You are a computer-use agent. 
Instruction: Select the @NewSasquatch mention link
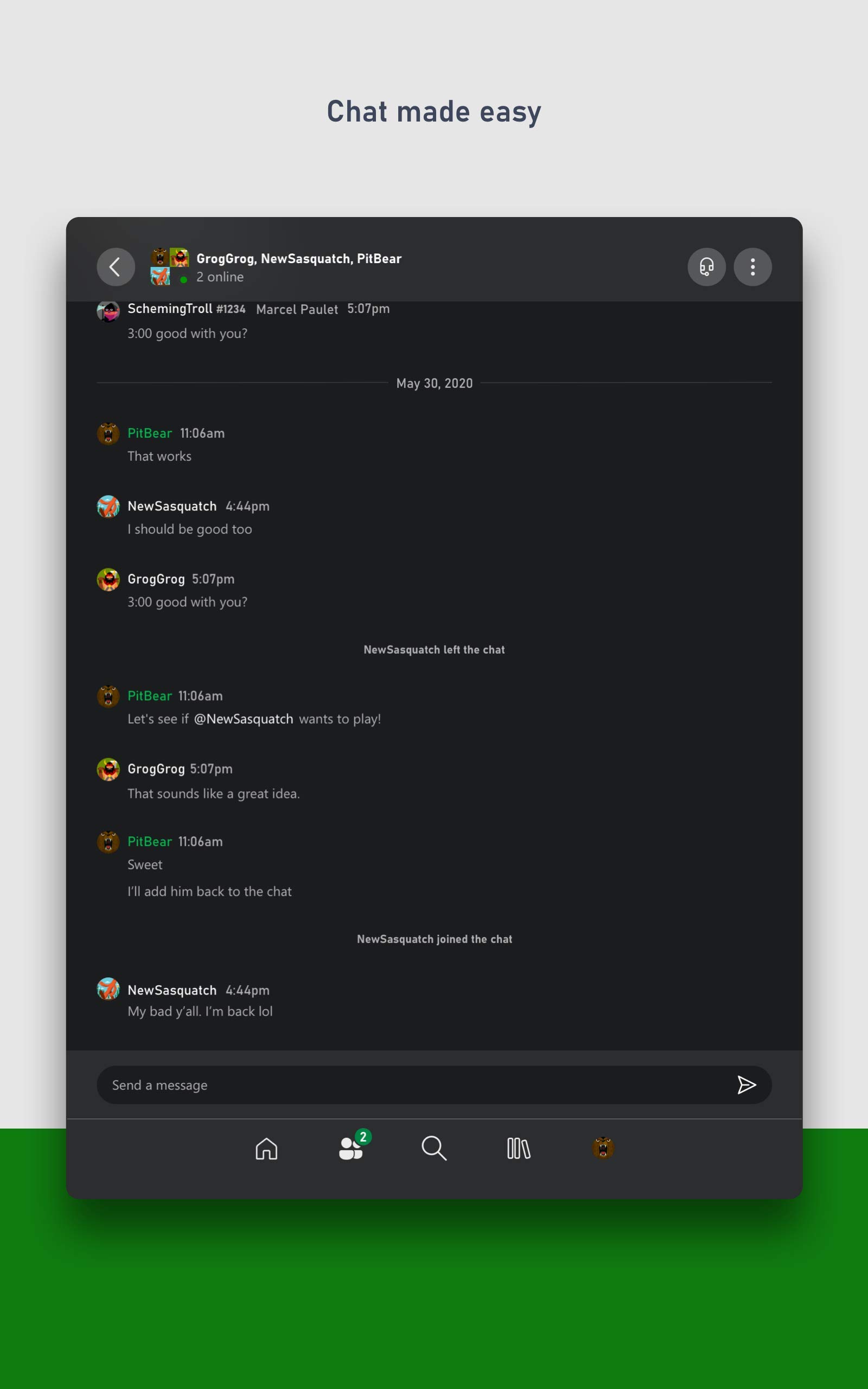(x=244, y=718)
